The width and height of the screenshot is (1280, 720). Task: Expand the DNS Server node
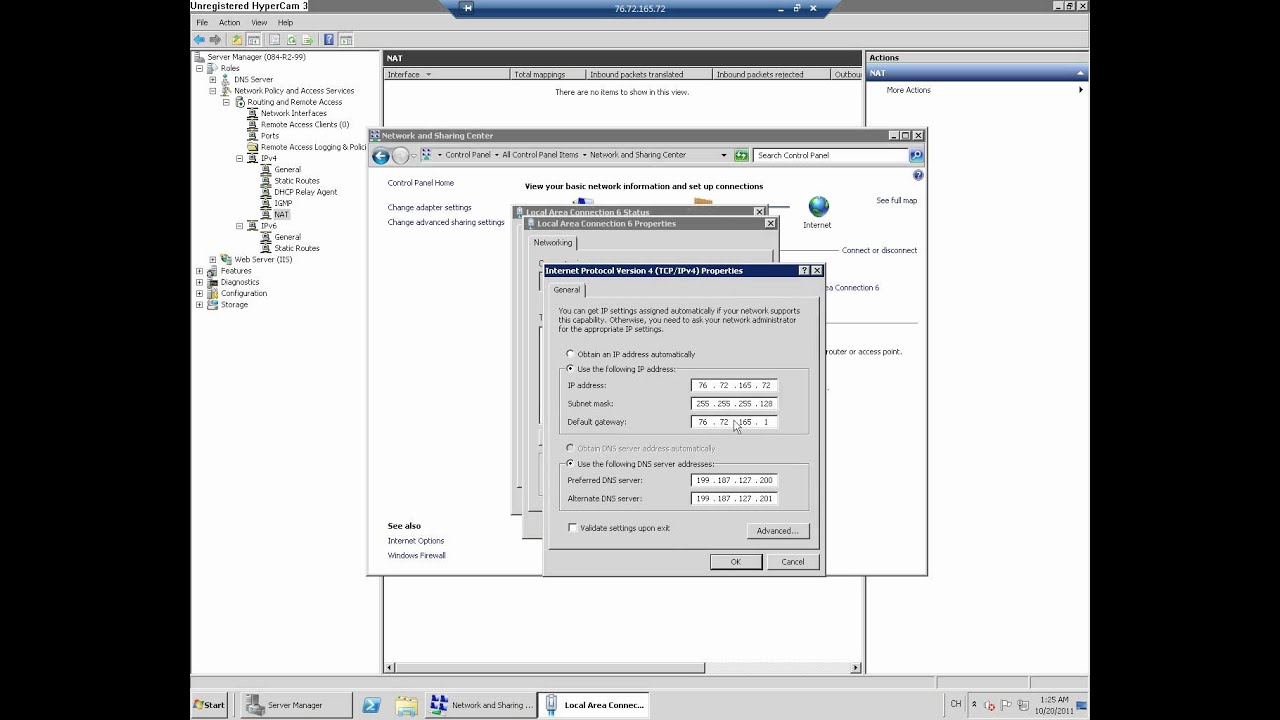[x=212, y=79]
